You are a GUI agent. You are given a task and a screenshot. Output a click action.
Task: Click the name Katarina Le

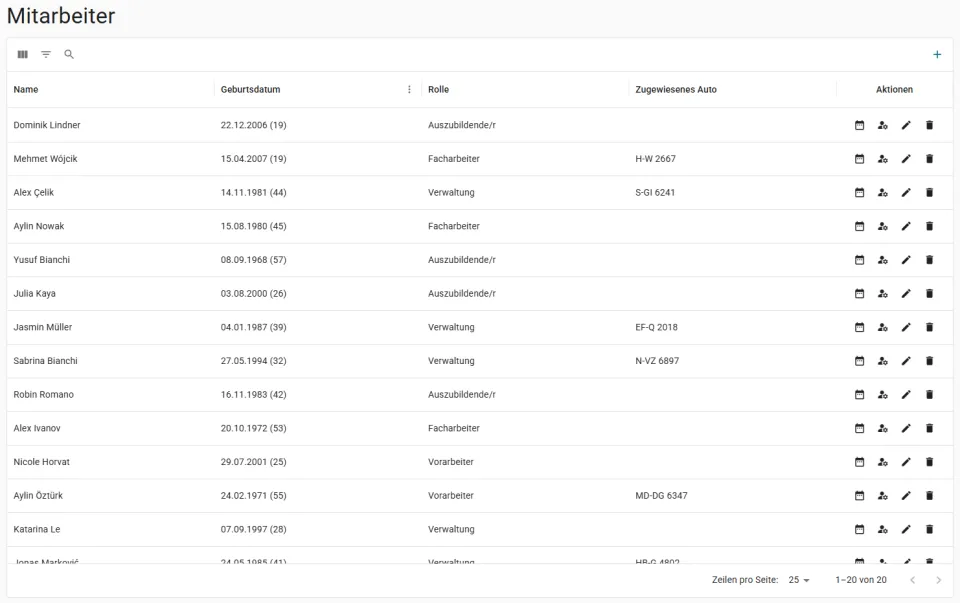click(37, 529)
